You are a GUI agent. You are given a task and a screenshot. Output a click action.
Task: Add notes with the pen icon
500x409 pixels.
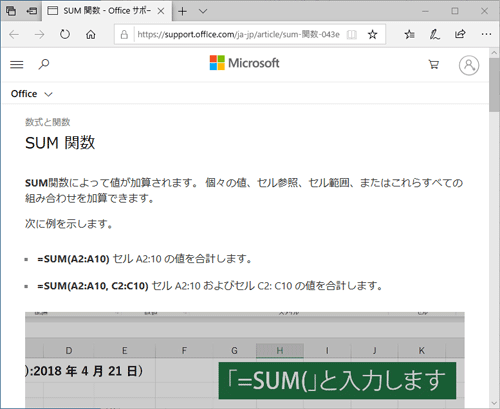click(x=435, y=34)
